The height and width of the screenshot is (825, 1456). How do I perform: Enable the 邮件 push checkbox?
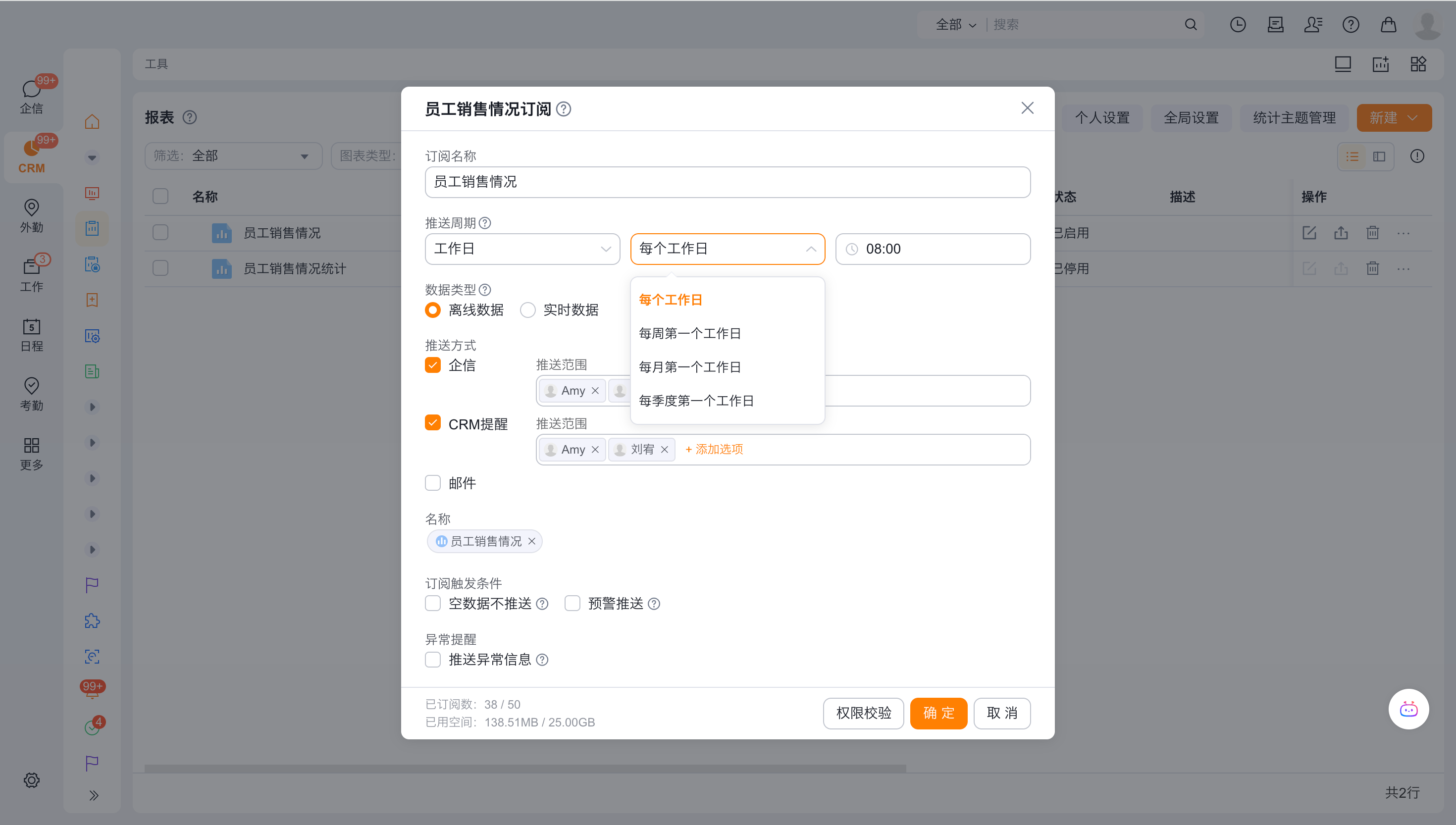pos(433,483)
